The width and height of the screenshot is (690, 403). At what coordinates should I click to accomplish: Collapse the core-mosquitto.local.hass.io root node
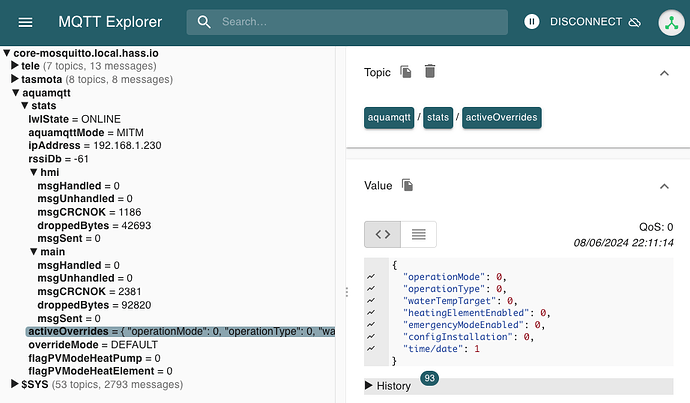tap(7, 53)
